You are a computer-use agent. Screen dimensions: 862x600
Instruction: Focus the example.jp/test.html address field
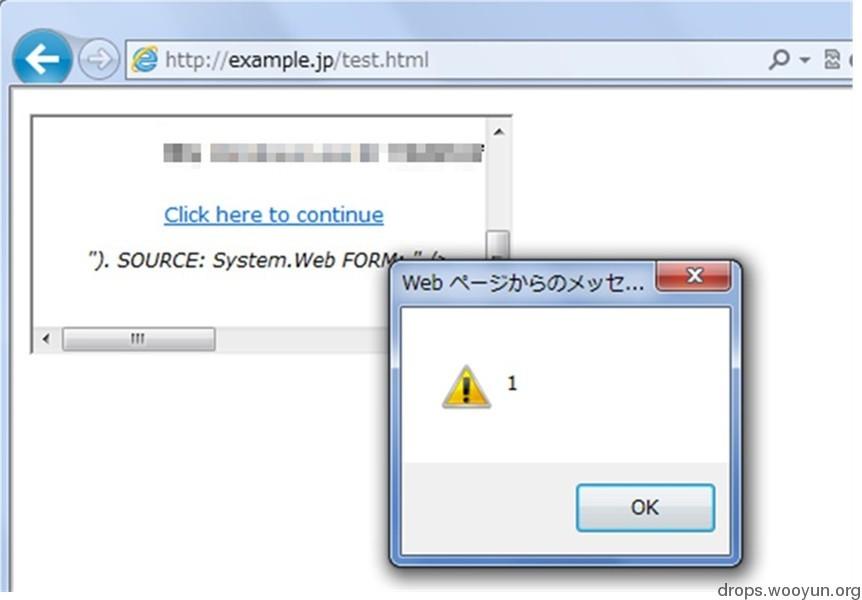462,59
